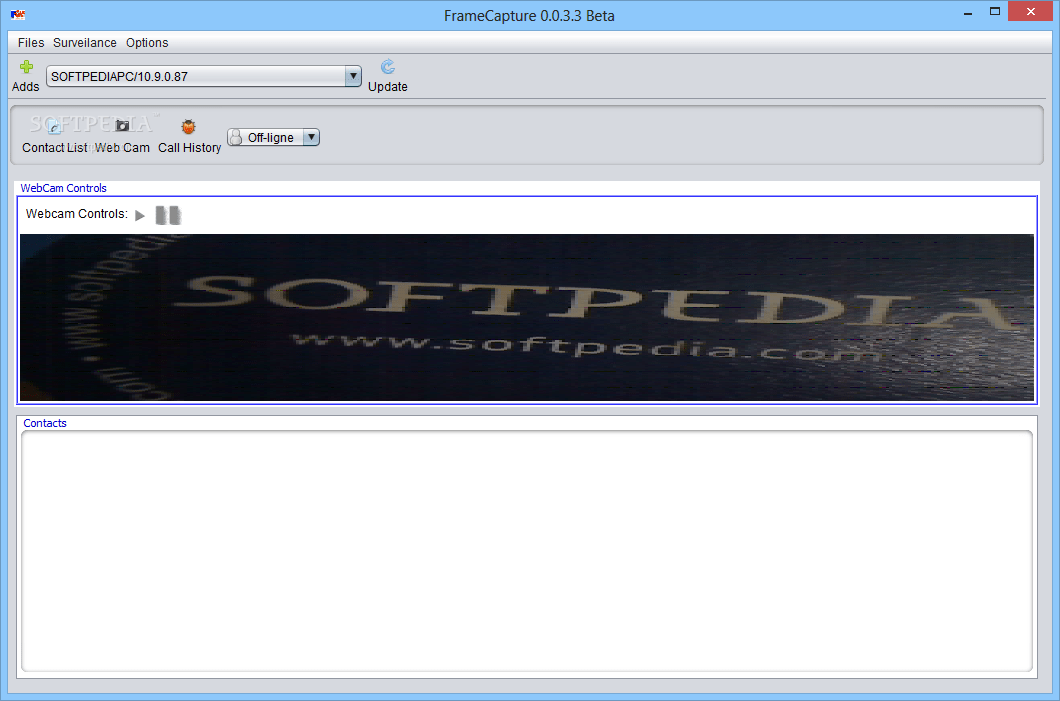This screenshot has width=1060, height=701.
Task: Close the FrameCapture window
Action: click(x=1030, y=11)
